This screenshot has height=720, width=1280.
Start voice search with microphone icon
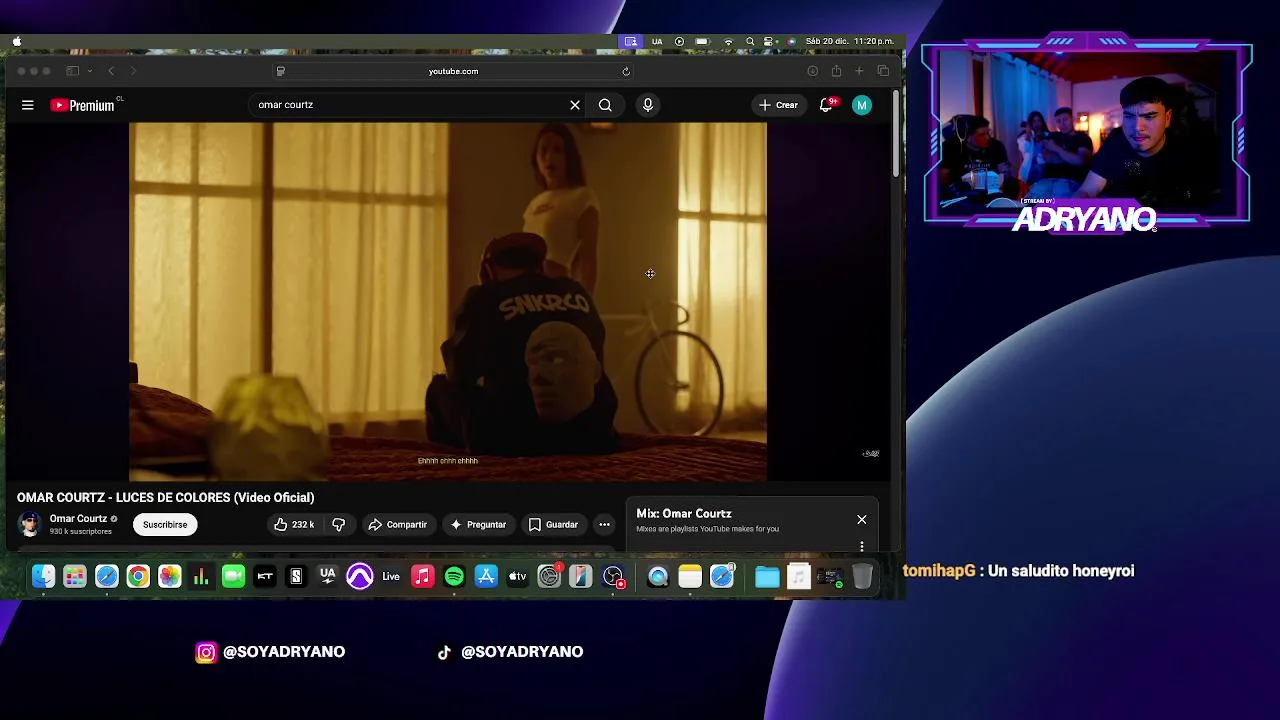[648, 105]
